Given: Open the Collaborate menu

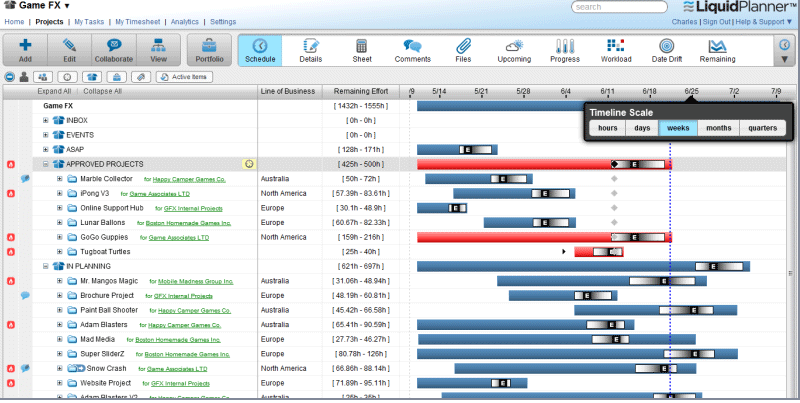Looking at the screenshot, I should point(114,50).
